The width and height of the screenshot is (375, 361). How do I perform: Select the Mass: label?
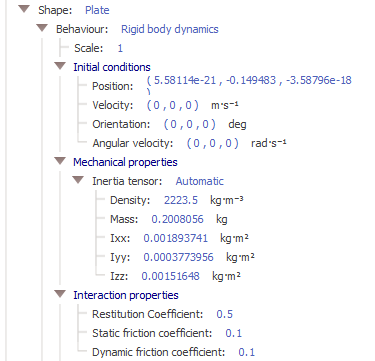coord(124,219)
